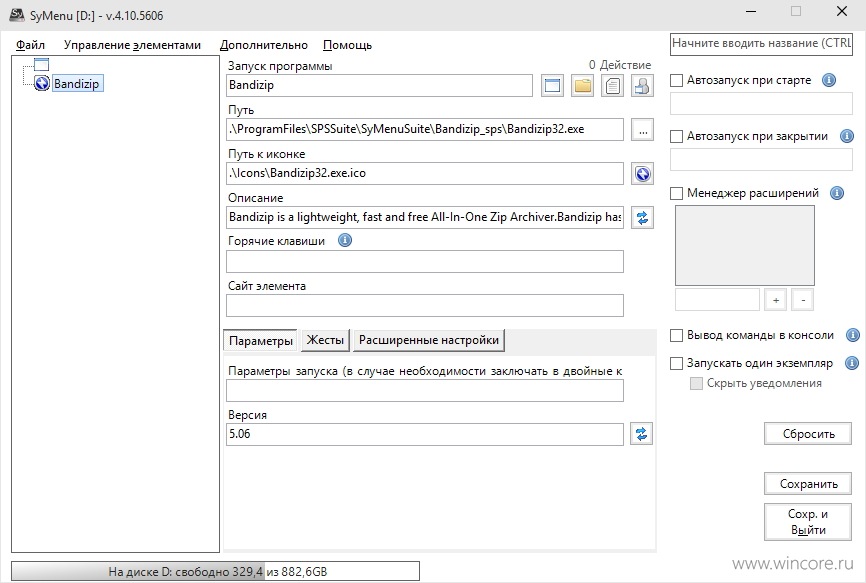Click the field under Автозапуск при старте
The height and width of the screenshot is (583, 866).
tap(761, 103)
